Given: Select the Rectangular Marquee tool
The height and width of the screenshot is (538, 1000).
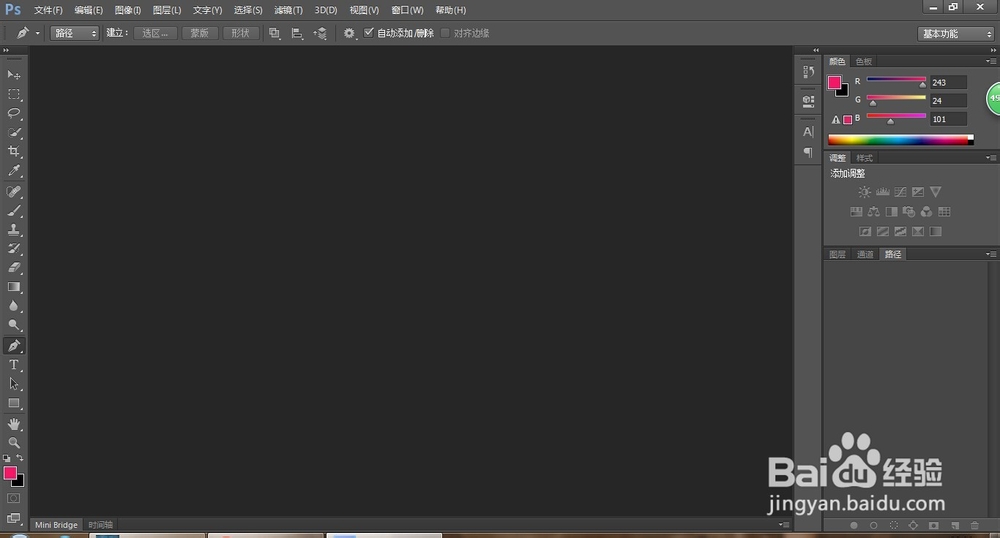Looking at the screenshot, I should (13, 94).
